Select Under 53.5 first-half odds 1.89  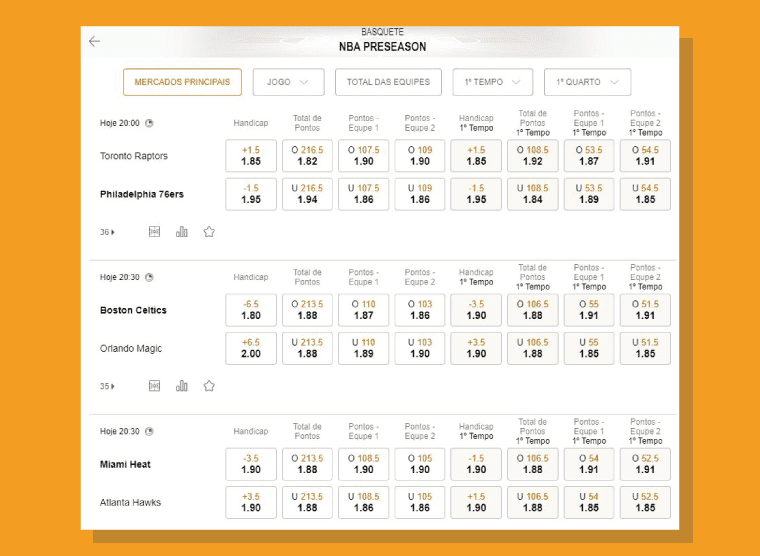(x=589, y=194)
